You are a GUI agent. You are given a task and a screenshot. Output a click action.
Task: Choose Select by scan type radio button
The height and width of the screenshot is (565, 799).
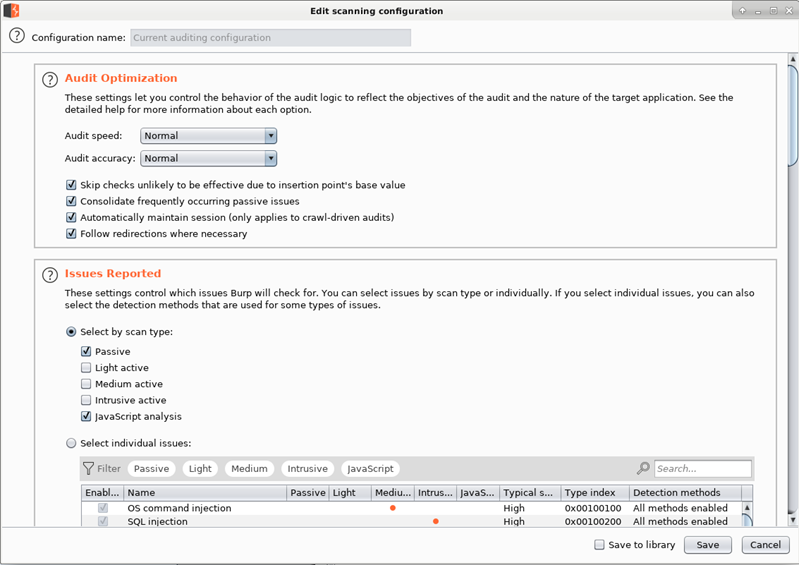click(x=71, y=332)
